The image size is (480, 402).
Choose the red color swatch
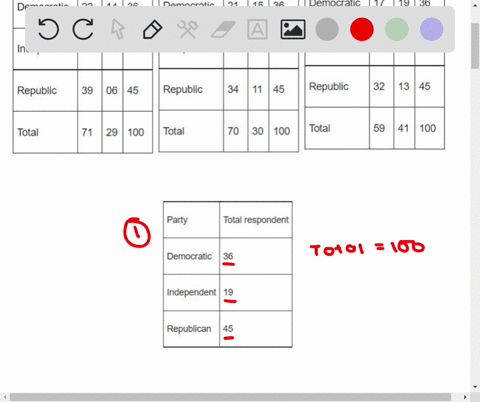[362, 29]
